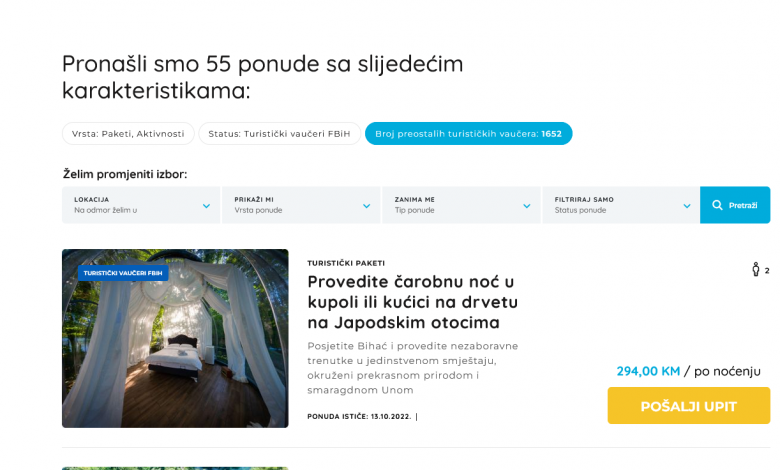Open the Zanima me Tip ponude dropdown
Image resolution: width=780 pixels, height=470 pixels.
pyautogui.click(x=461, y=205)
